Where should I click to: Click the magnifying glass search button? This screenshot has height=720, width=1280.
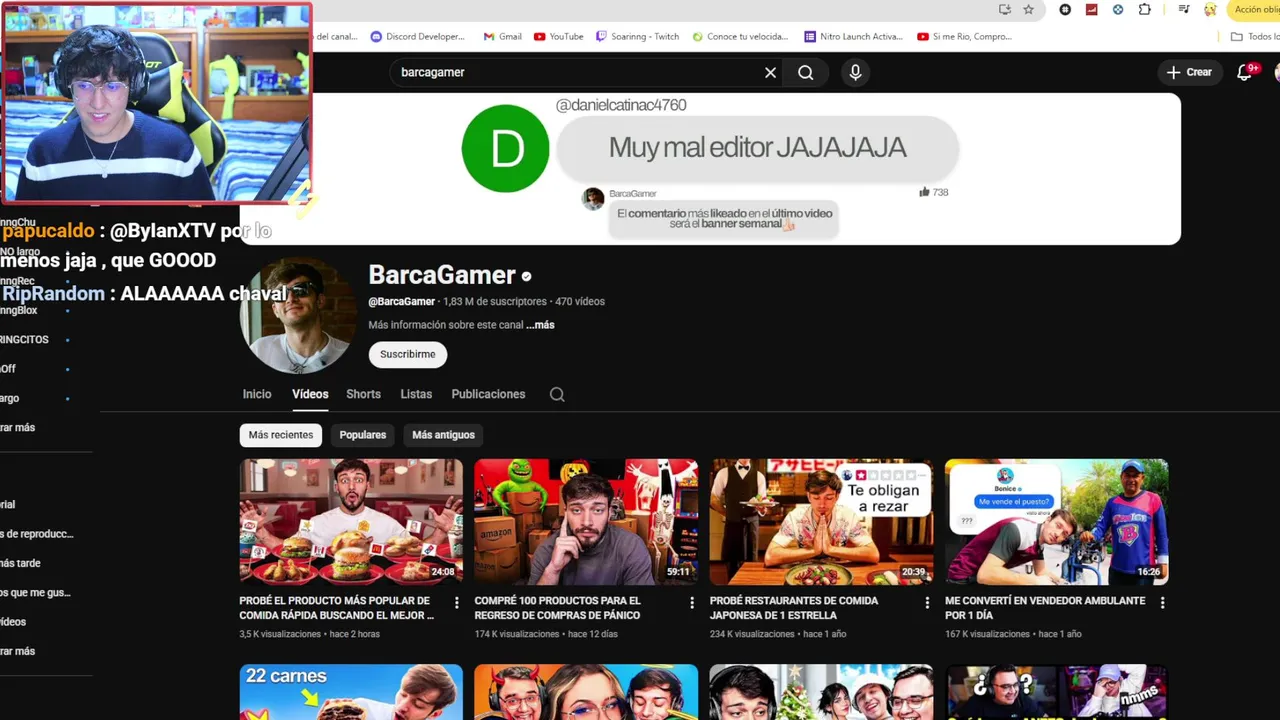click(x=806, y=72)
